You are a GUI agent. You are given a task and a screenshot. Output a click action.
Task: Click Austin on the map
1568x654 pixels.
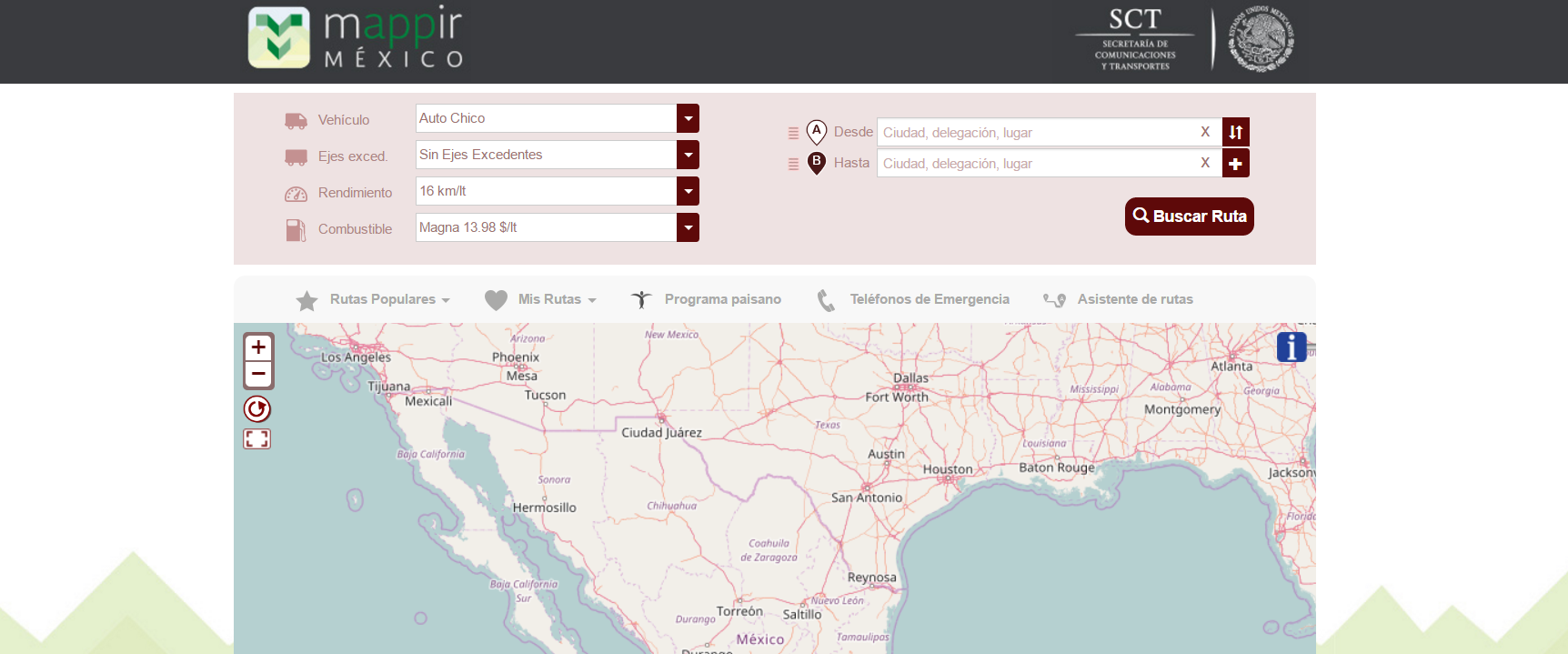point(886,454)
